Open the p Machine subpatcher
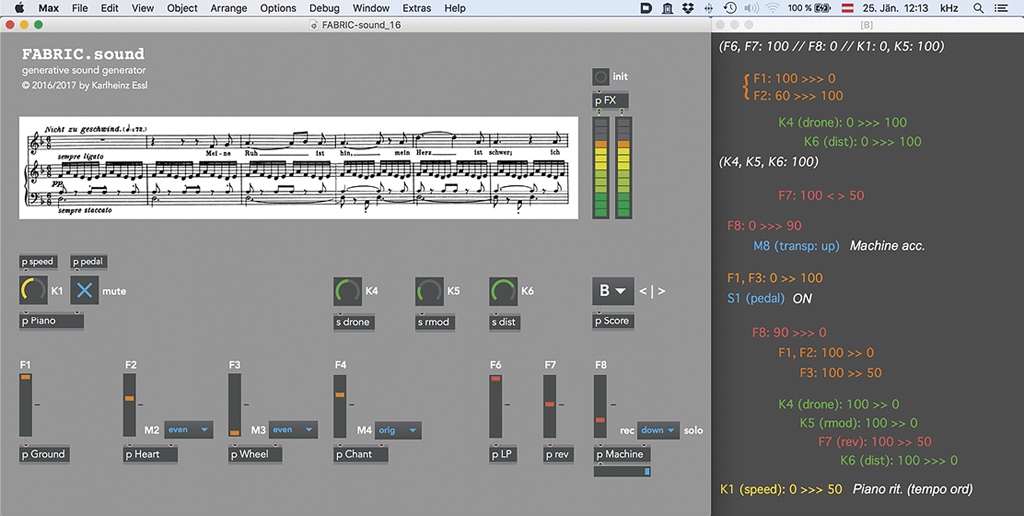The image size is (1024, 516). [622, 455]
